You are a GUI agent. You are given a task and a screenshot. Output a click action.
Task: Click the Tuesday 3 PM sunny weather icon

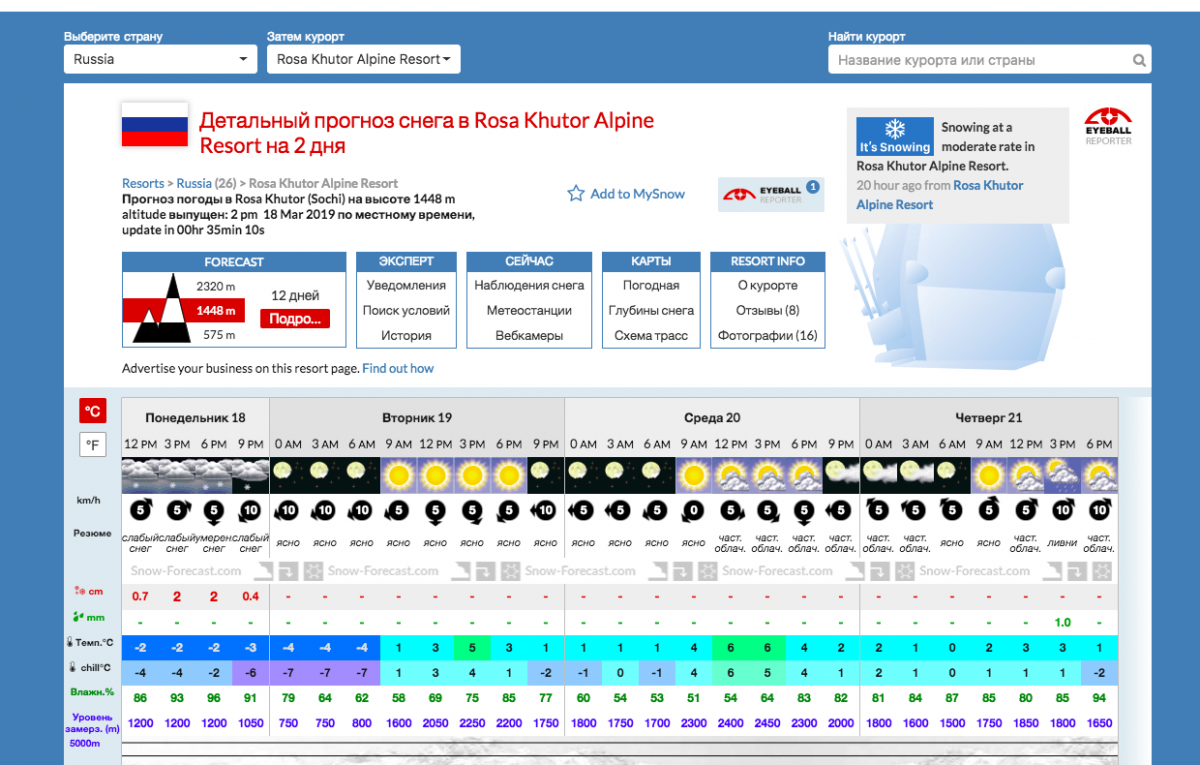tap(472, 475)
